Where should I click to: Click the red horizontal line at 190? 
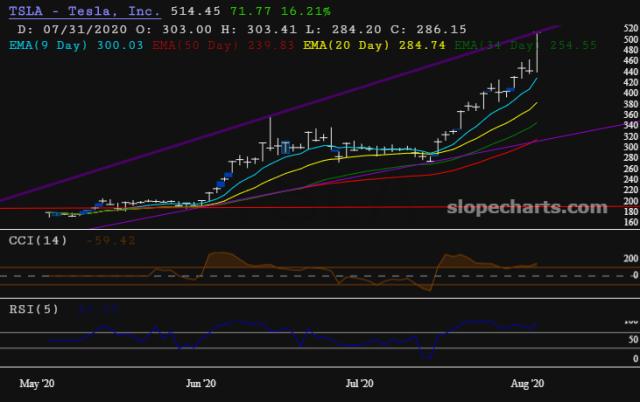click(x=320, y=208)
